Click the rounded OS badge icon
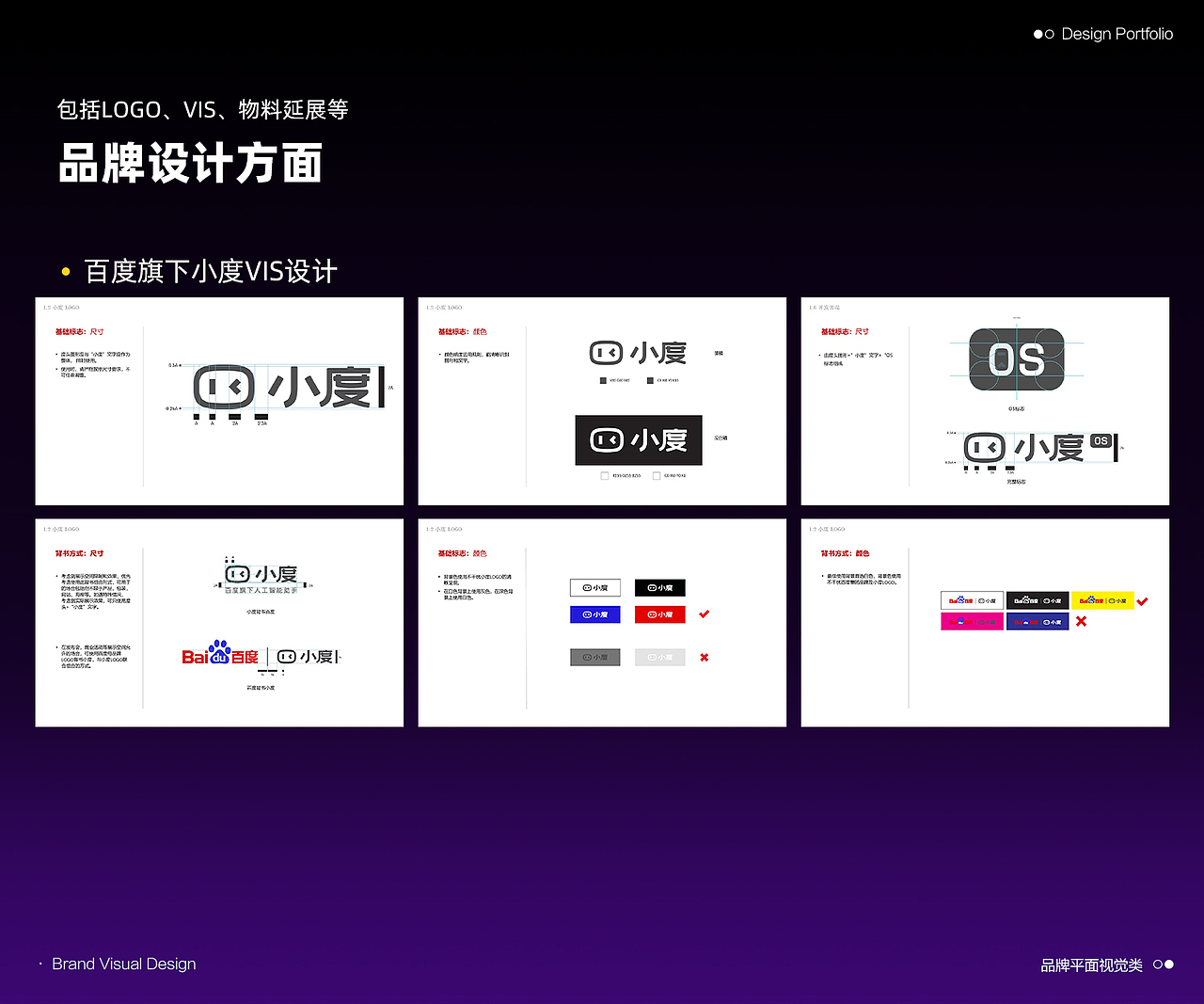Image resolution: width=1204 pixels, height=1004 pixels. (x=1017, y=359)
